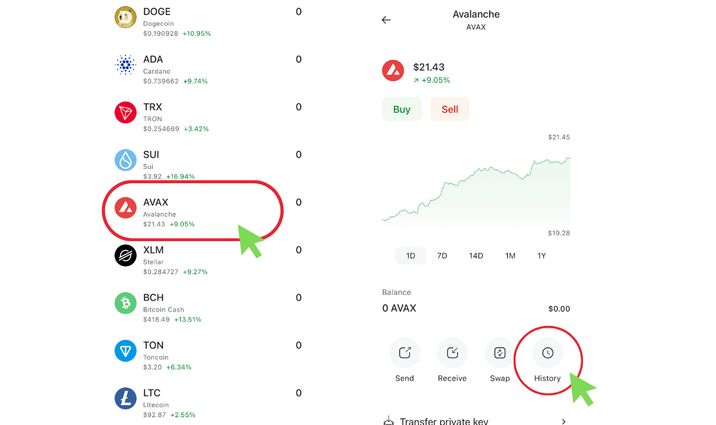Screen dimensions: 716x425
Task: Select the TRON TRX coin icon
Action: (125, 112)
